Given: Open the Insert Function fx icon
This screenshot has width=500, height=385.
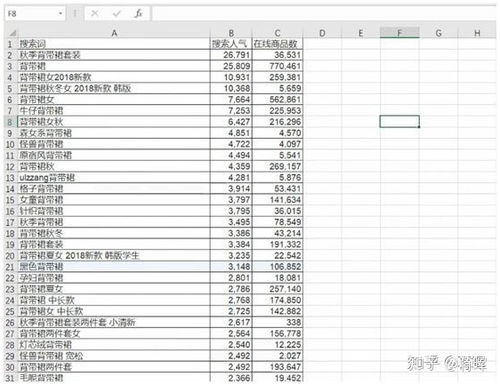Looking at the screenshot, I should click(x=138, y=13).
